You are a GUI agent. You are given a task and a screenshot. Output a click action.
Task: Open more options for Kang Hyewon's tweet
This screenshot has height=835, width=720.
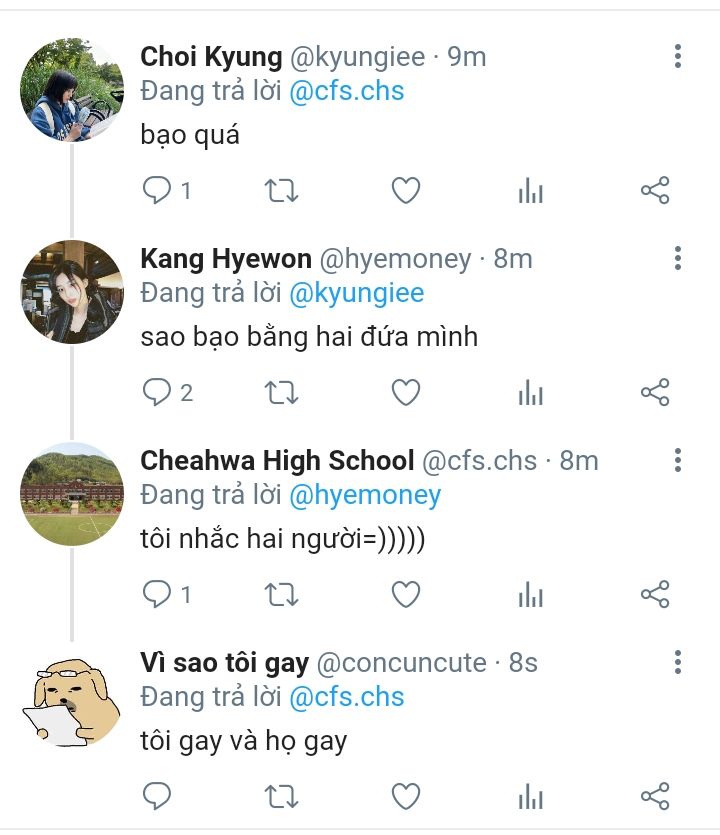(678, 258)
